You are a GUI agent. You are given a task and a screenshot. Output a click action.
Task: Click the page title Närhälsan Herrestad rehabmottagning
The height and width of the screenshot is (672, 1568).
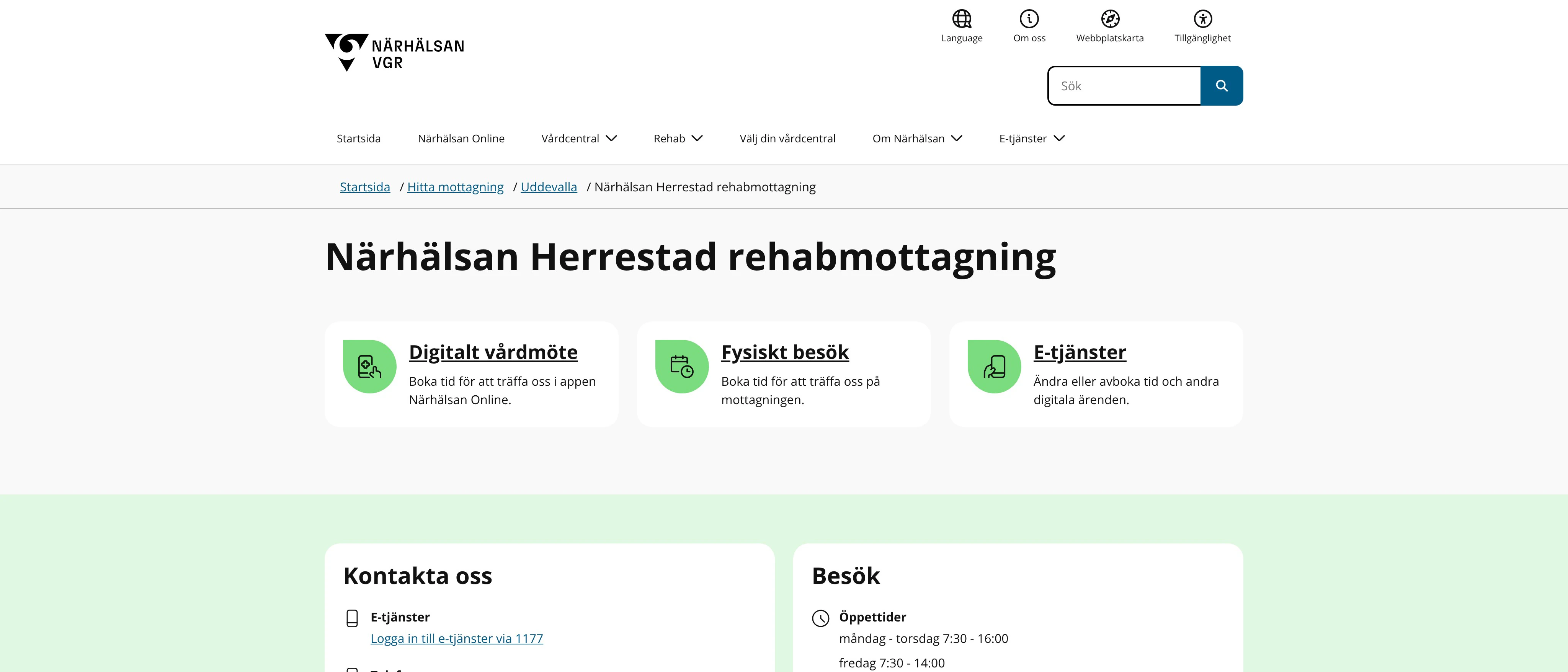pos(690,258)
